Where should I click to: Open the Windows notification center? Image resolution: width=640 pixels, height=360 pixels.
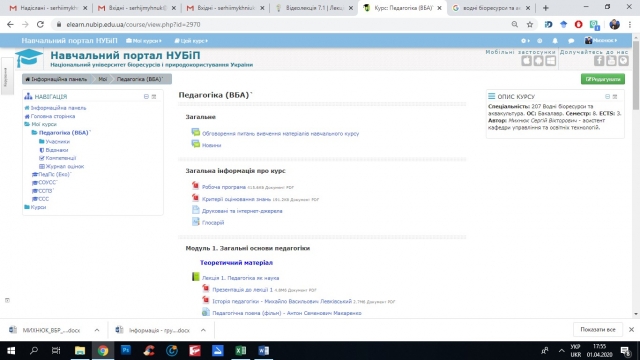(625, 351)
